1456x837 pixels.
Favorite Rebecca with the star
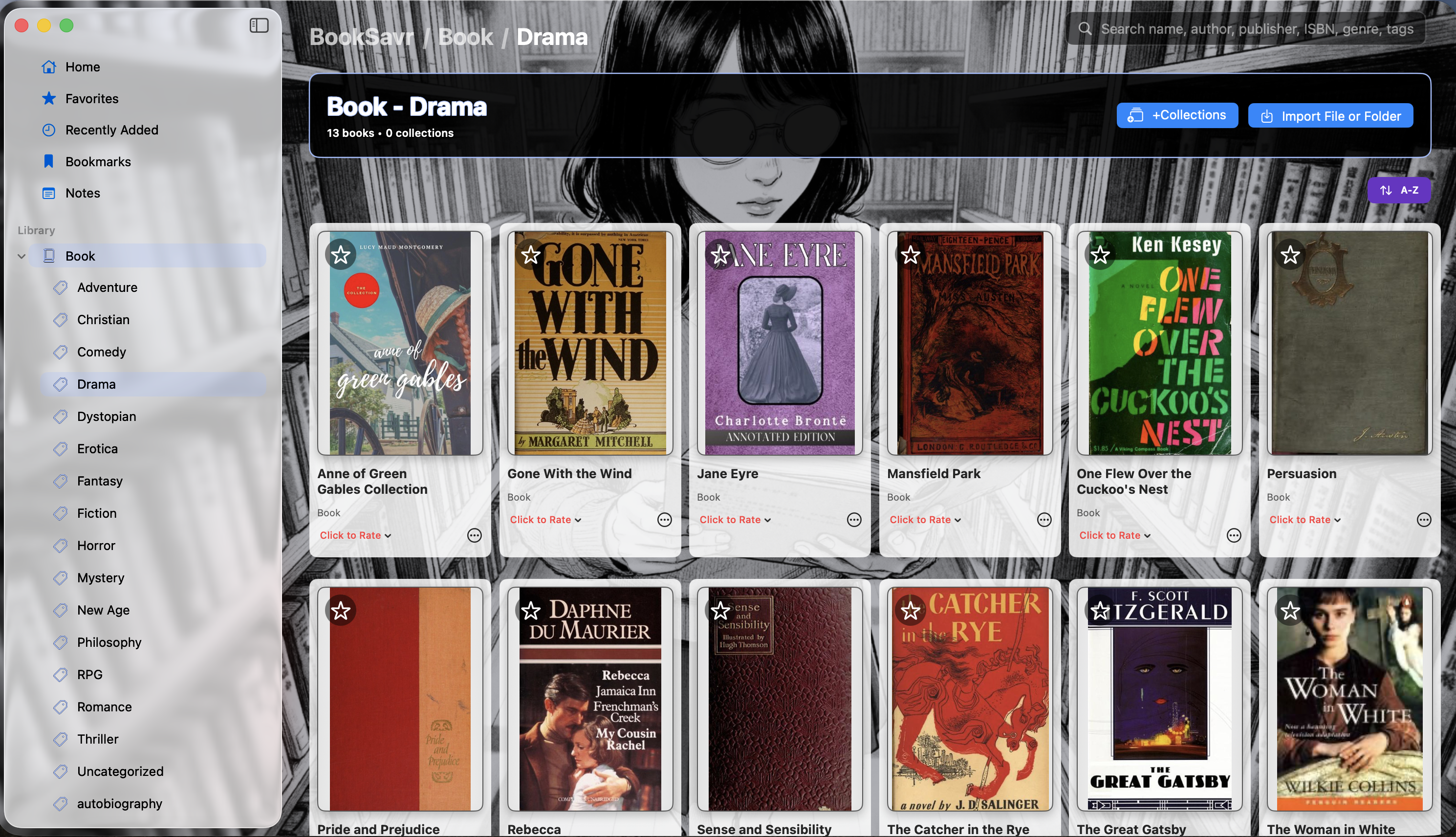coord(531,611)
